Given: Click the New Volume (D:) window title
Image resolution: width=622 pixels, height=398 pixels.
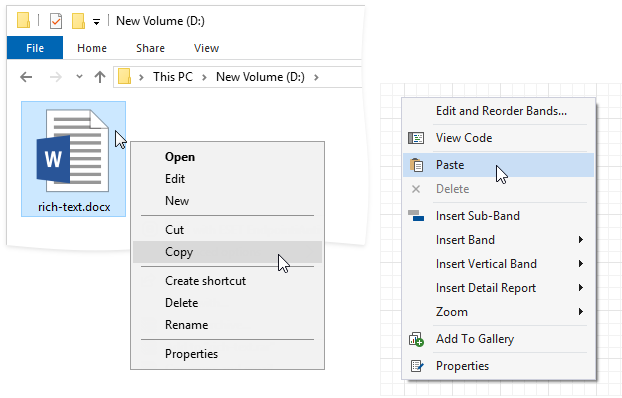Looking at the screenshot, I should (x=160, y=21).
